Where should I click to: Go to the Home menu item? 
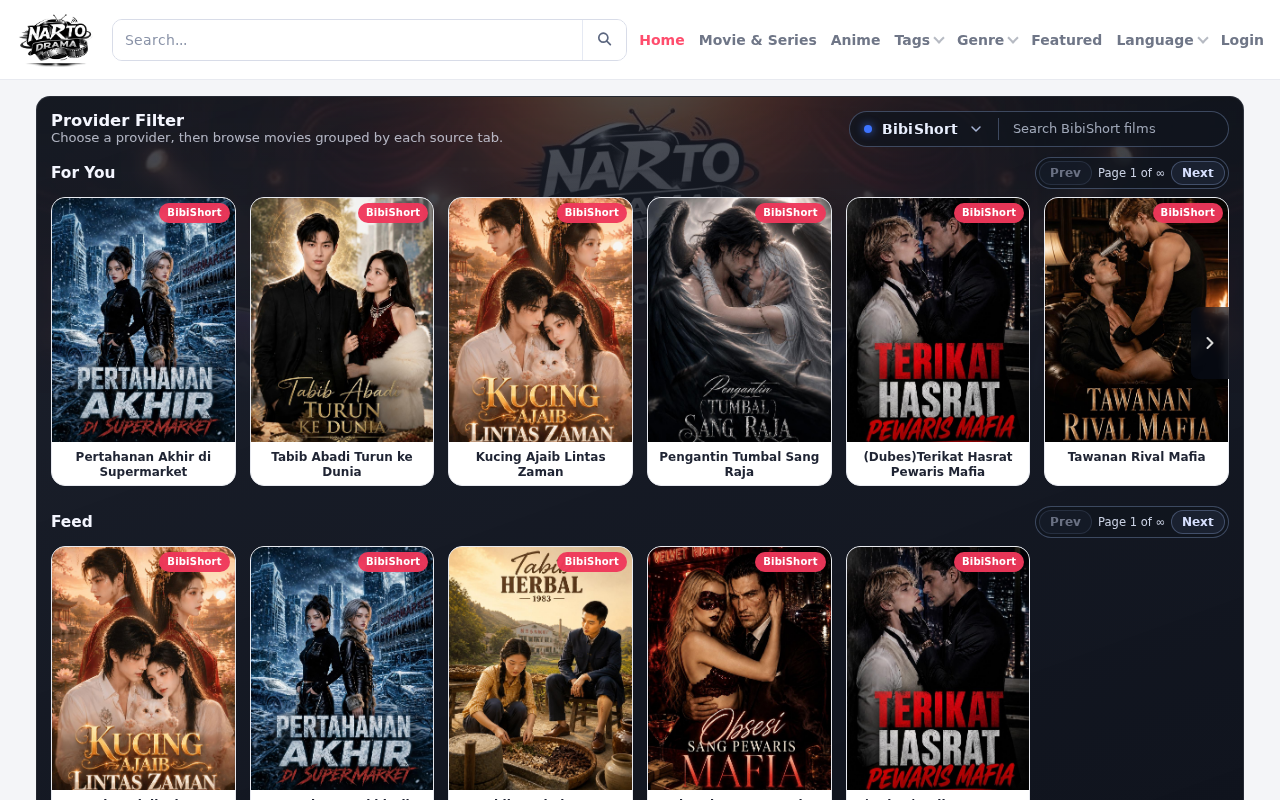point(662,40)
